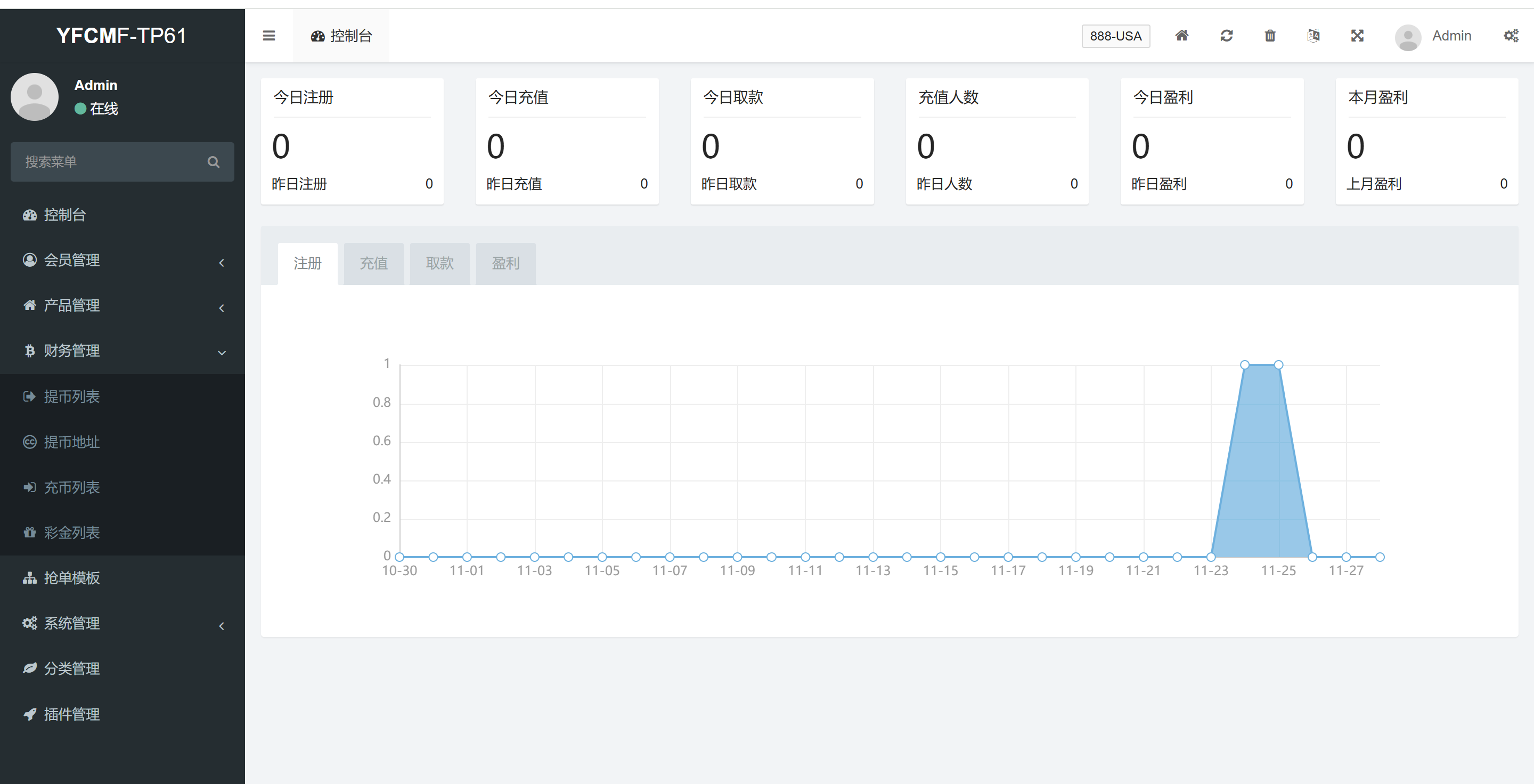Click the home icon in top bar
This screenshot has height=784, width=1534.
coord(1181,36)
